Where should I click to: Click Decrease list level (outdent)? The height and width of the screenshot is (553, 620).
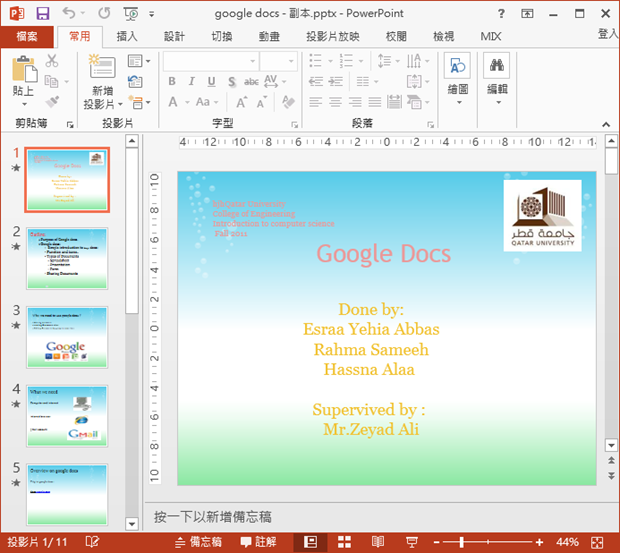tap(316, 82)
